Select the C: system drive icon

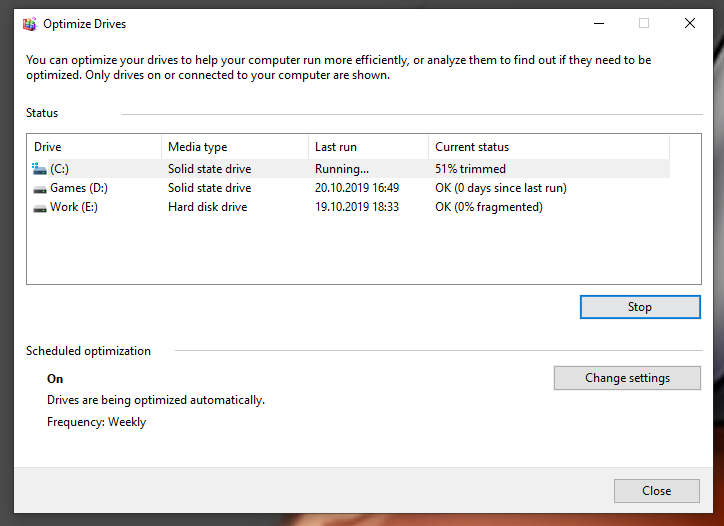tap(39, 169)
